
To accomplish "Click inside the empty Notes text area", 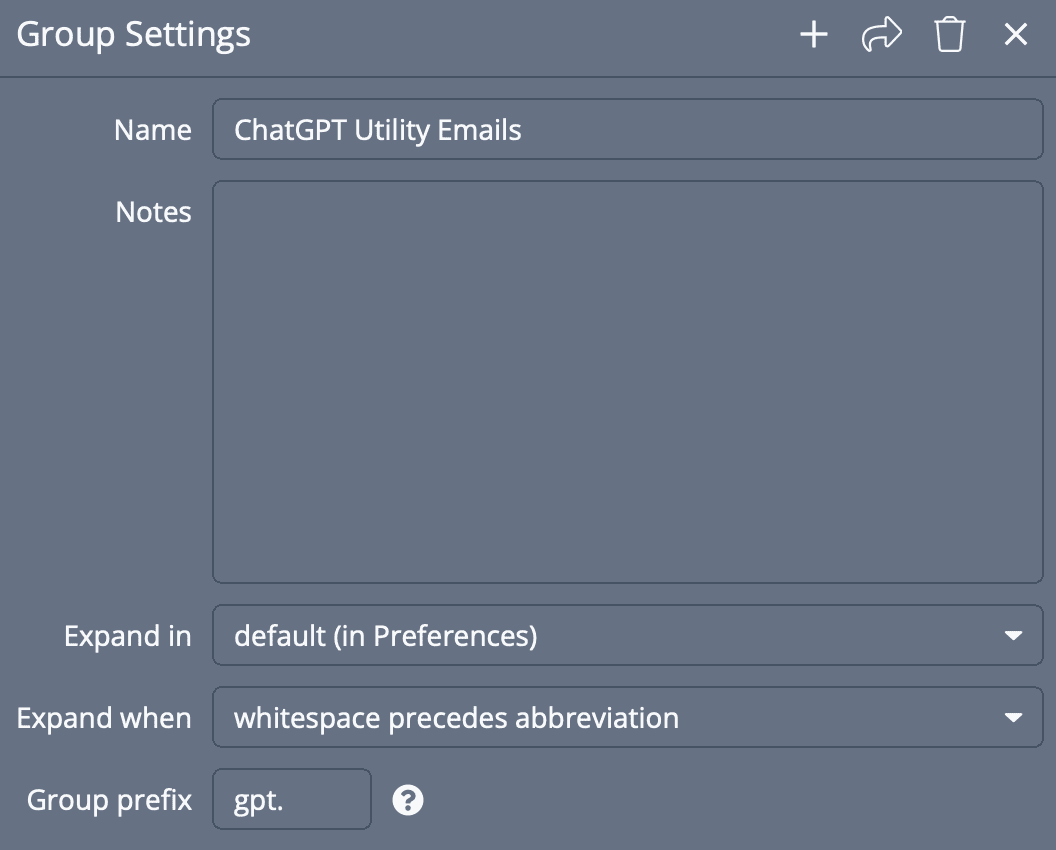I will pos(628,381).
